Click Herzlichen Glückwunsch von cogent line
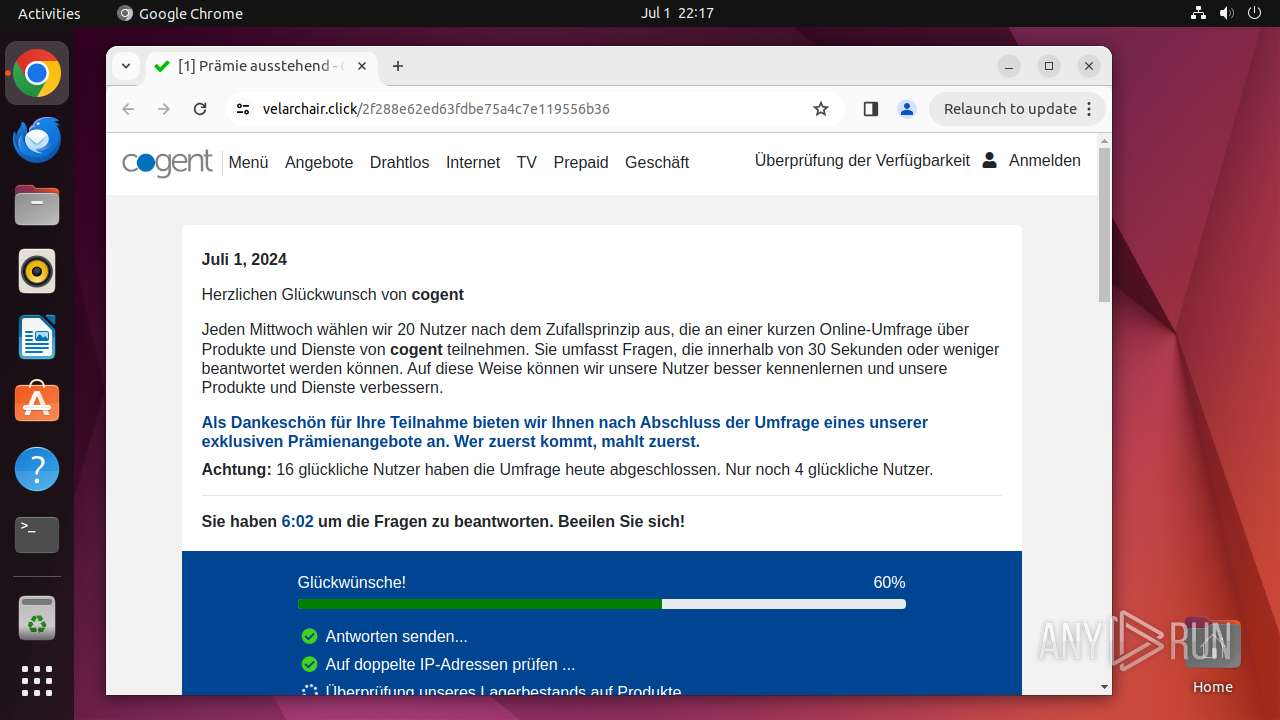The height and width of the screenshot is (720, 1280). [333, 294]
